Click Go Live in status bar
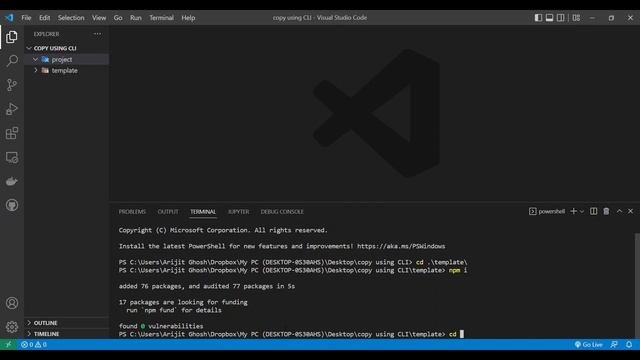The width and height of the screenshot is (640, 360). click(x=588, y=344)
